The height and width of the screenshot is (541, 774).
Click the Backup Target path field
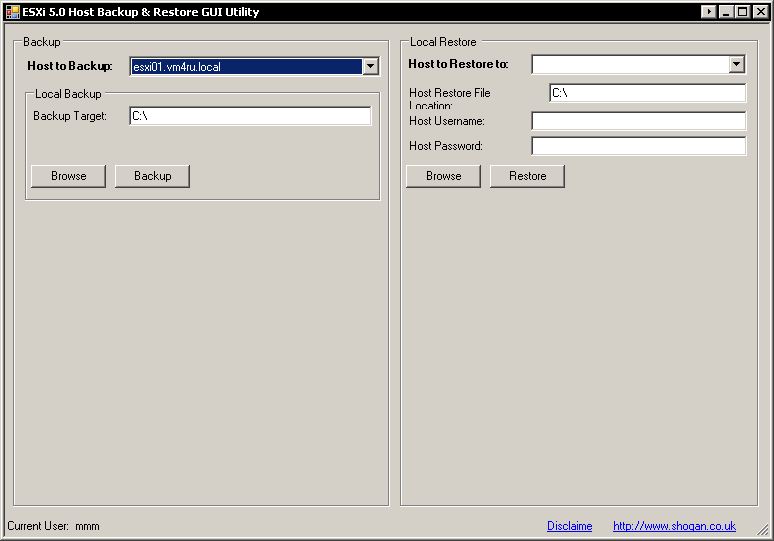tap(250, 116)
